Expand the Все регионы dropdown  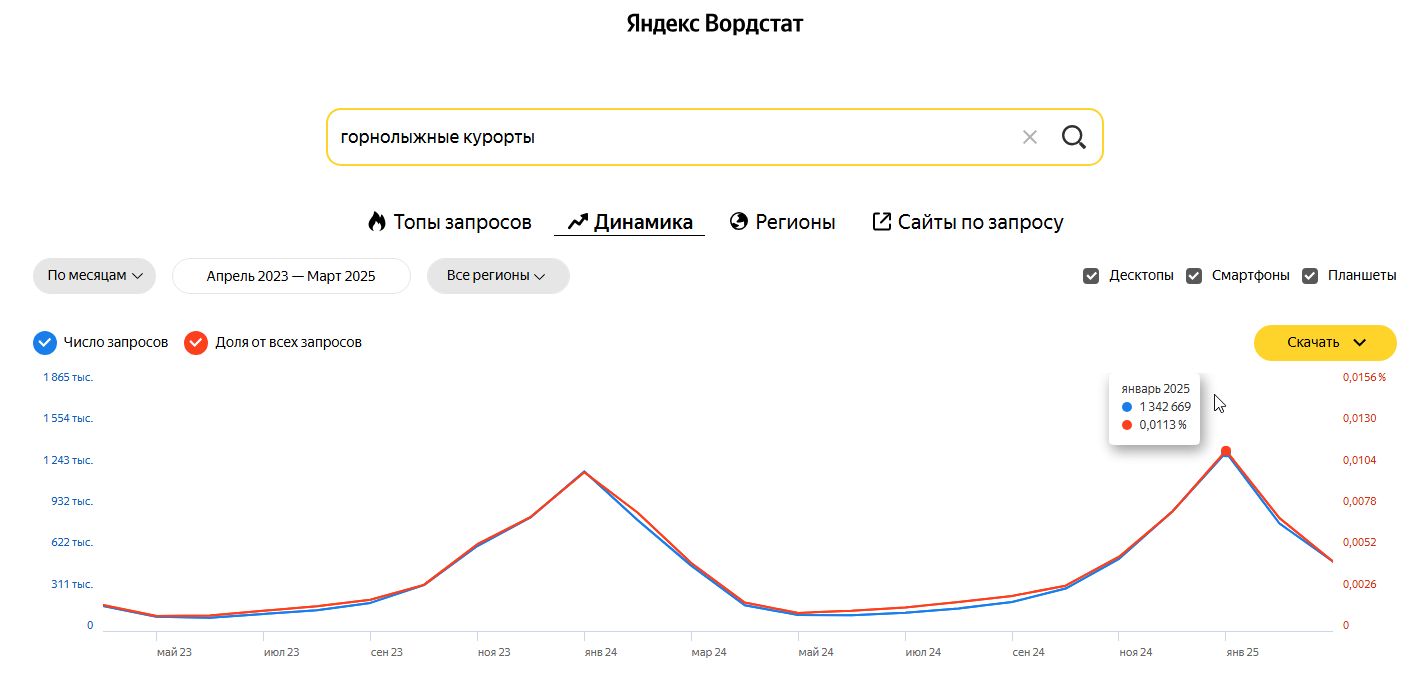tap(497, 276)
